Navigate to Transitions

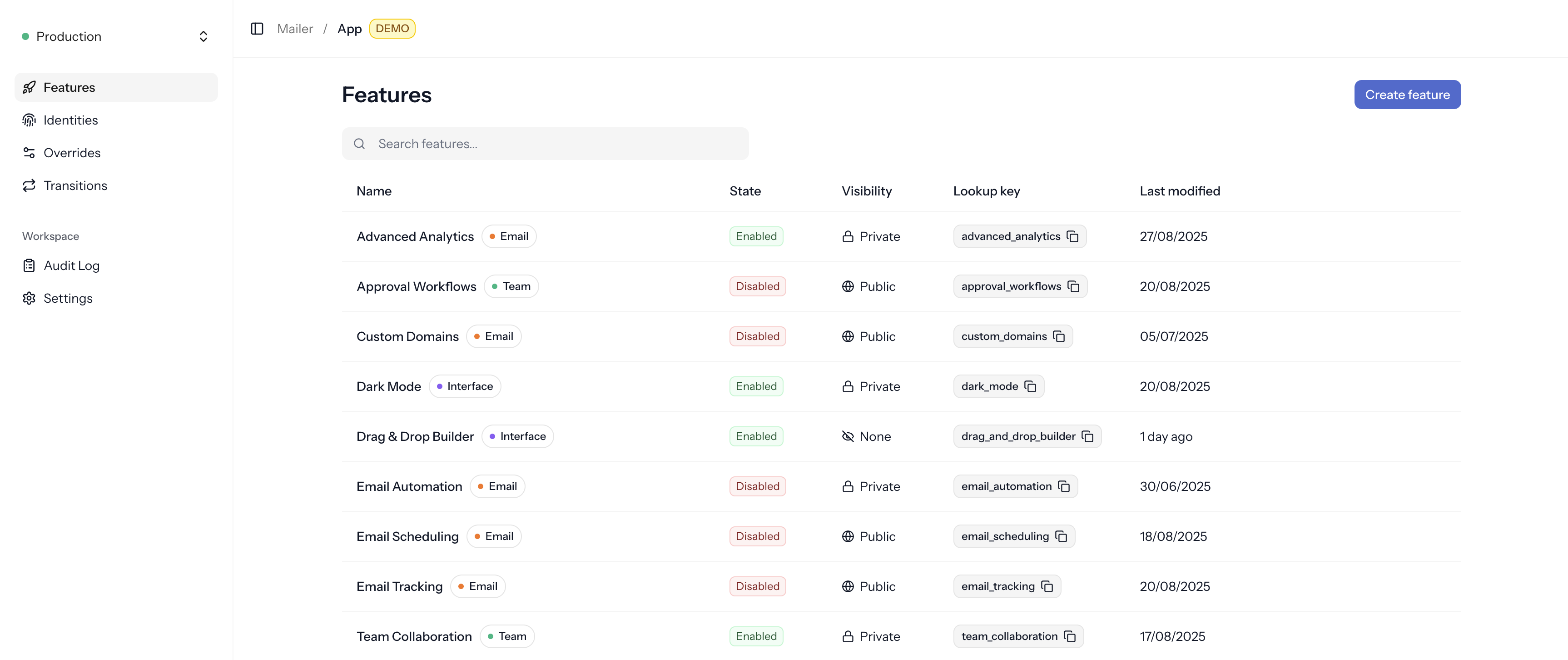(x=116, y=186)
